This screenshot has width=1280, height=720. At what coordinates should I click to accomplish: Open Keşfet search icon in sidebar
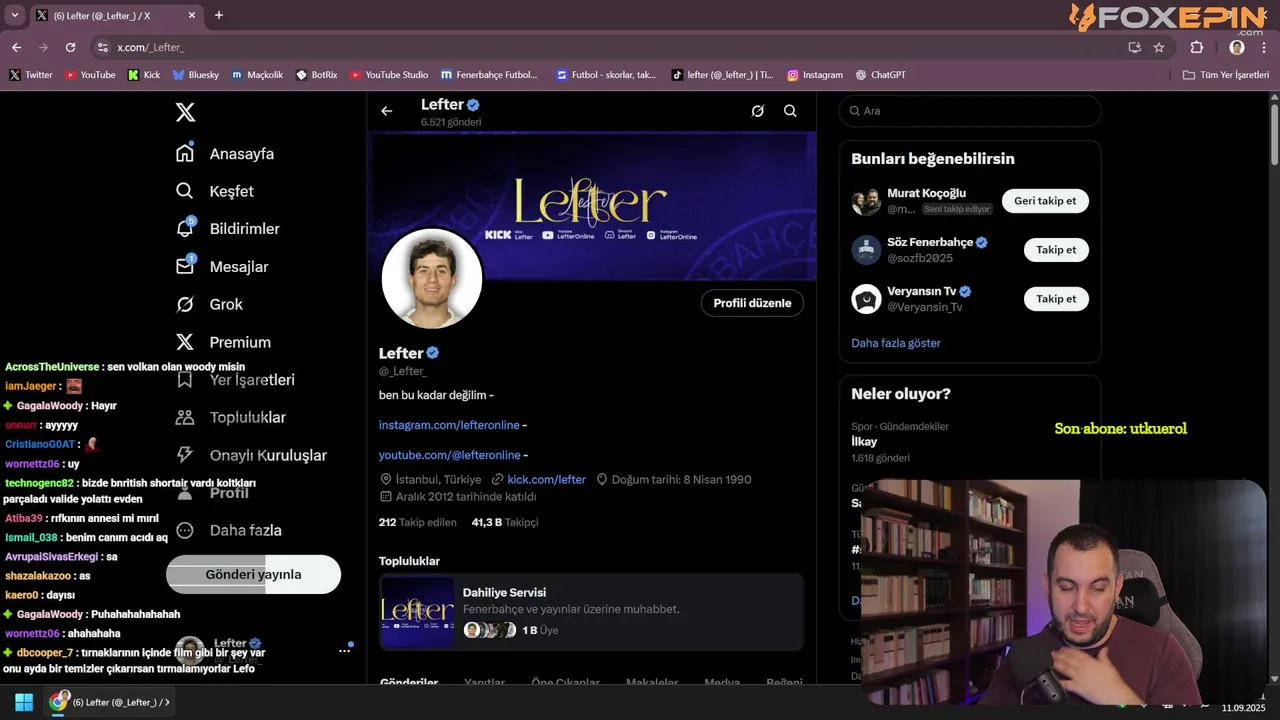185,191
